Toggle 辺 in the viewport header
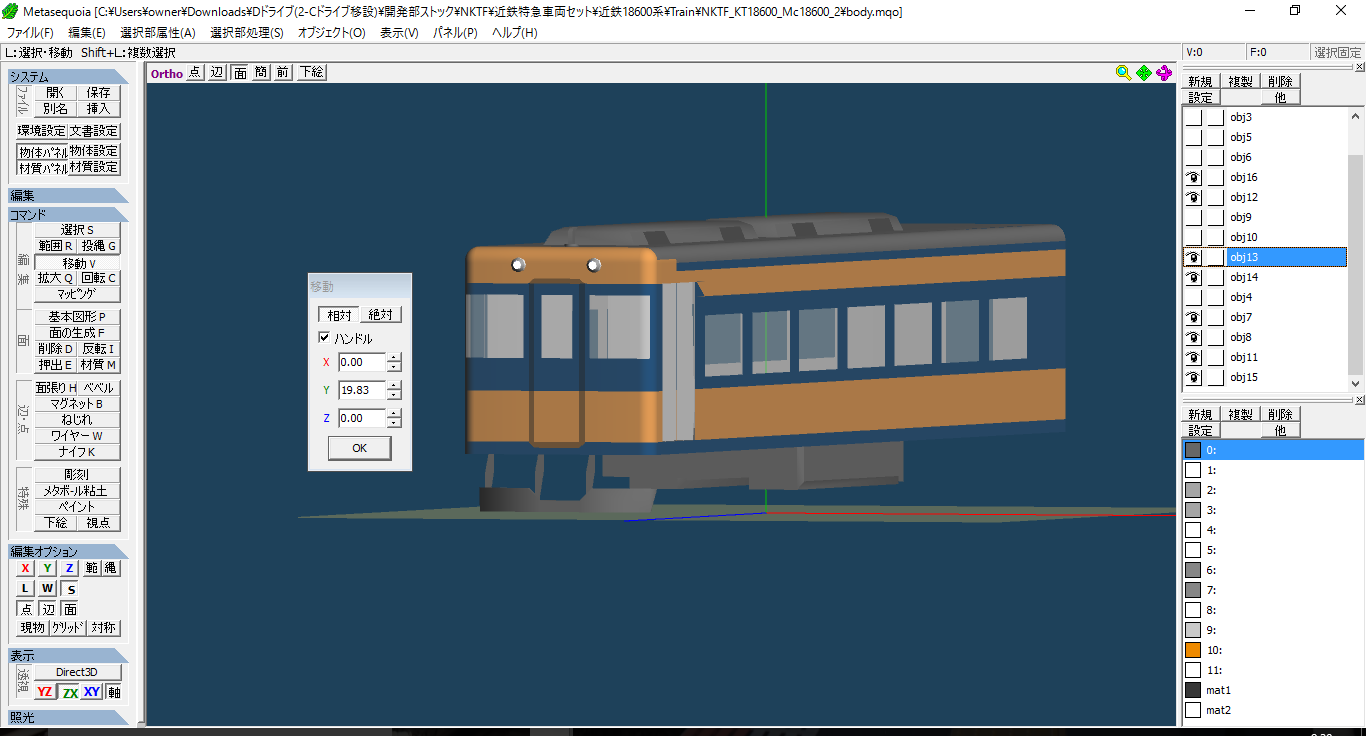Screen dimensions: 1366x736 [x=217, y=72]
